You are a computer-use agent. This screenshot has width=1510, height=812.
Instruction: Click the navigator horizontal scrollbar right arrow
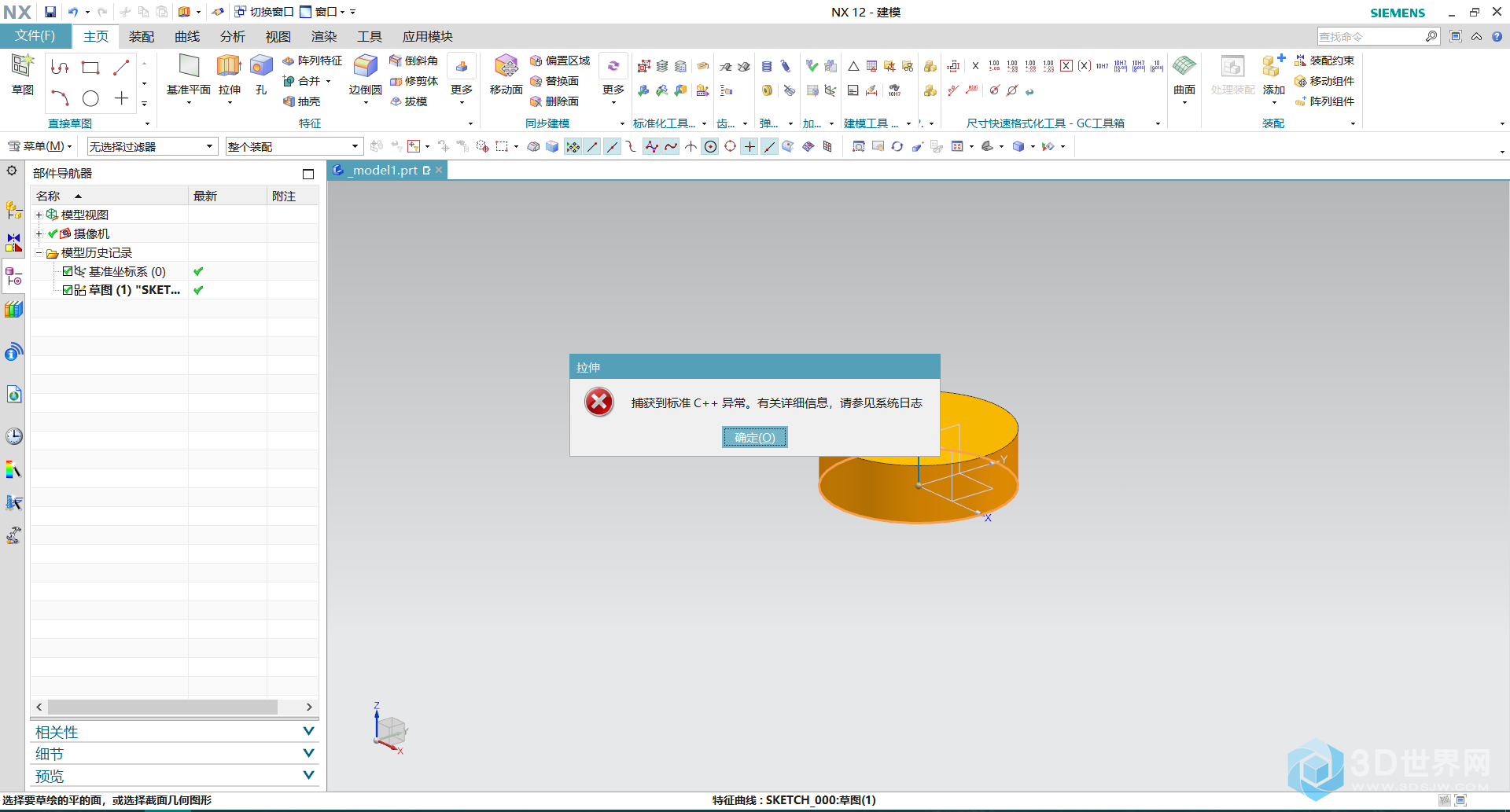point(309,707)
